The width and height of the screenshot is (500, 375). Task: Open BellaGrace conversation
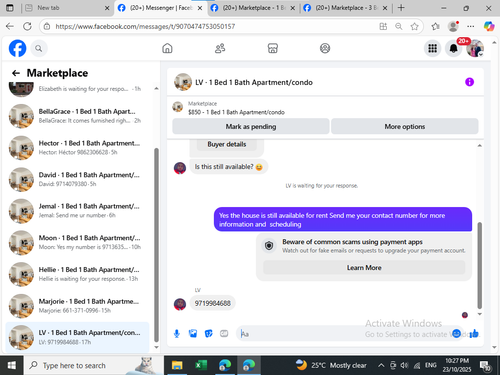77,116
